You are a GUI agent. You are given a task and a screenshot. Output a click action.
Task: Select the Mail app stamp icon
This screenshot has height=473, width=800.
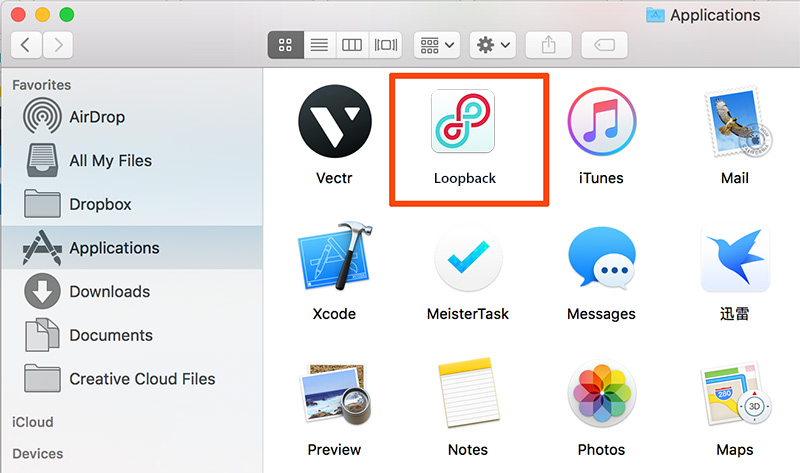[738, 122]
